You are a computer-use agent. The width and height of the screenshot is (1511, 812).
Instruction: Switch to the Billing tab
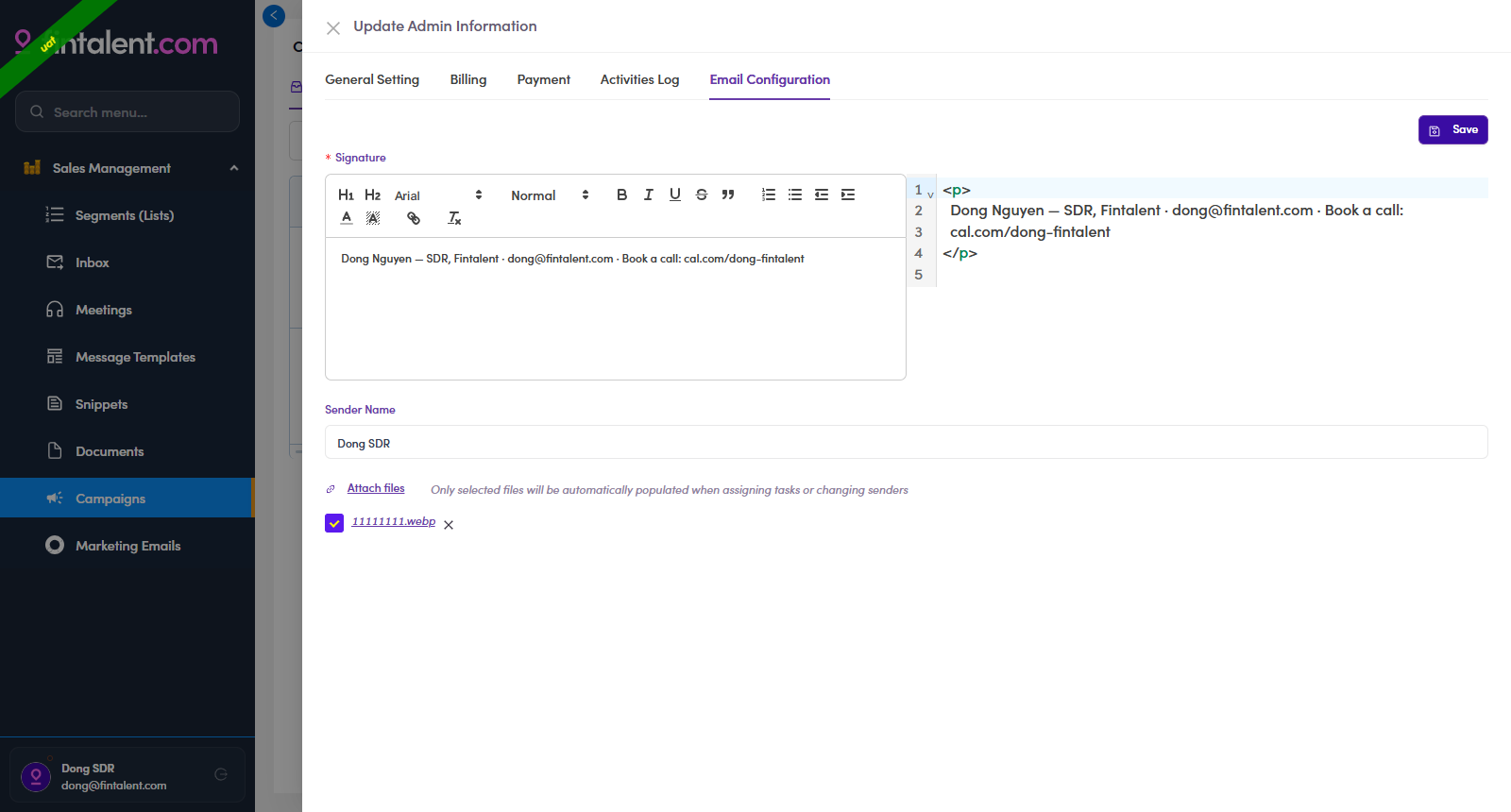click(x=468, y=79)
